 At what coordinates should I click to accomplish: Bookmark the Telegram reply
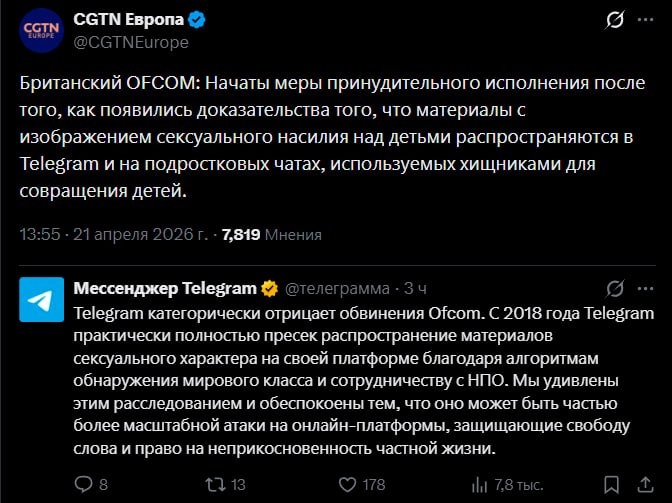(609, 485)
